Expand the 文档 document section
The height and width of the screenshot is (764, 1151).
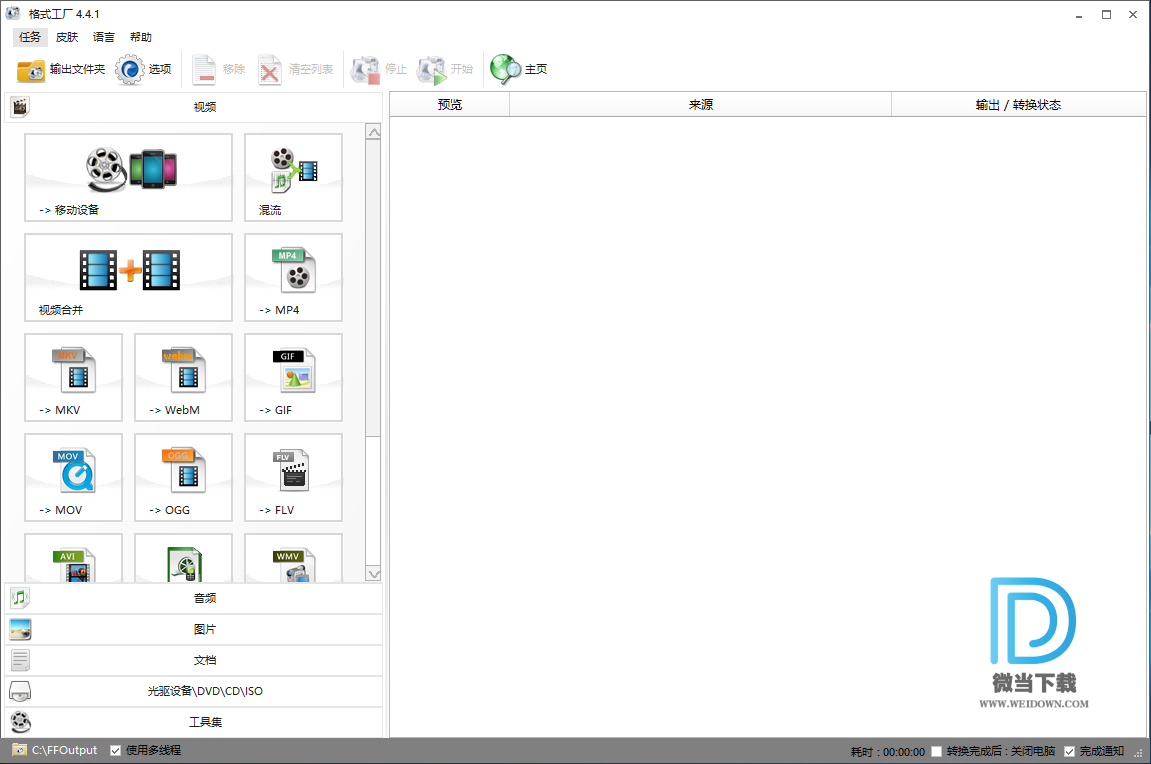[194, 660]
